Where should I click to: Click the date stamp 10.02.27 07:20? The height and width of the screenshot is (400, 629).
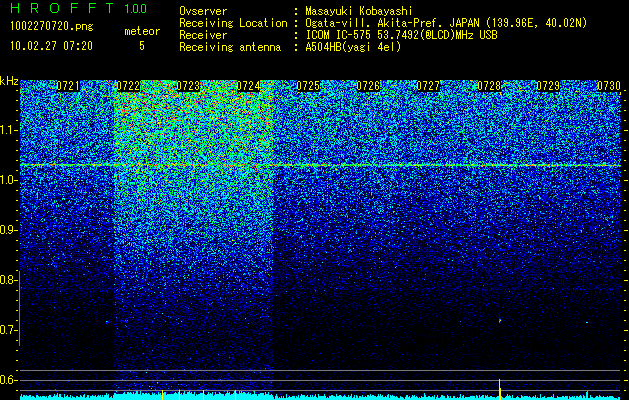tap(52, 46)
